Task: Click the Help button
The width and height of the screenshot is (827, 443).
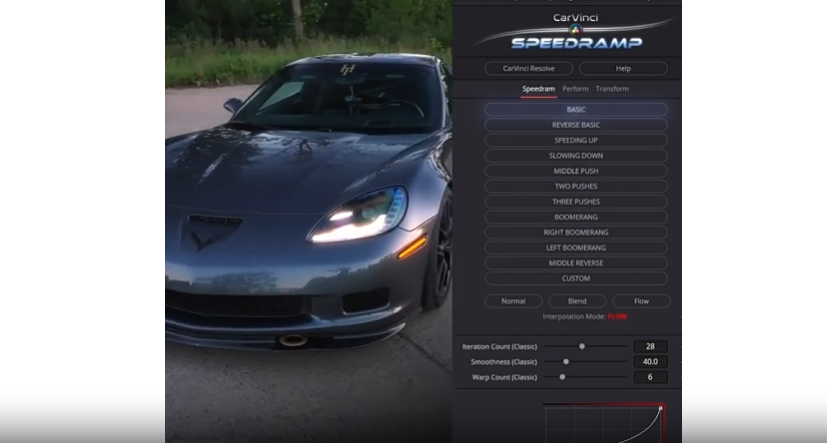Action: pos(623,69)
